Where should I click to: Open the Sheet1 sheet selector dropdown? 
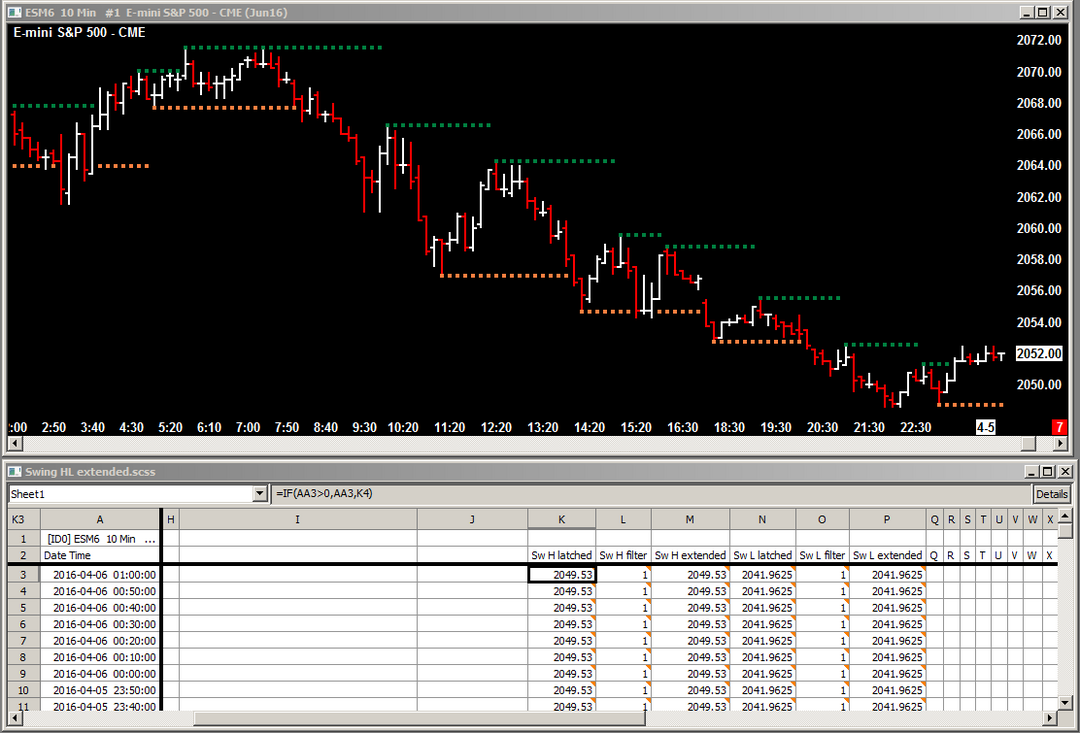(261, 494)
